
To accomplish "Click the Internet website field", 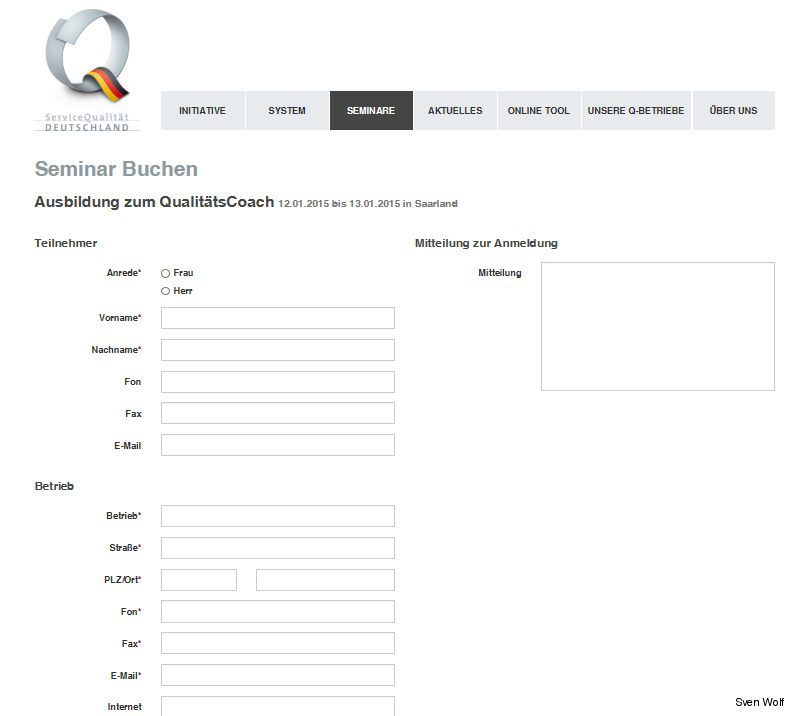I will coord(277,706).
